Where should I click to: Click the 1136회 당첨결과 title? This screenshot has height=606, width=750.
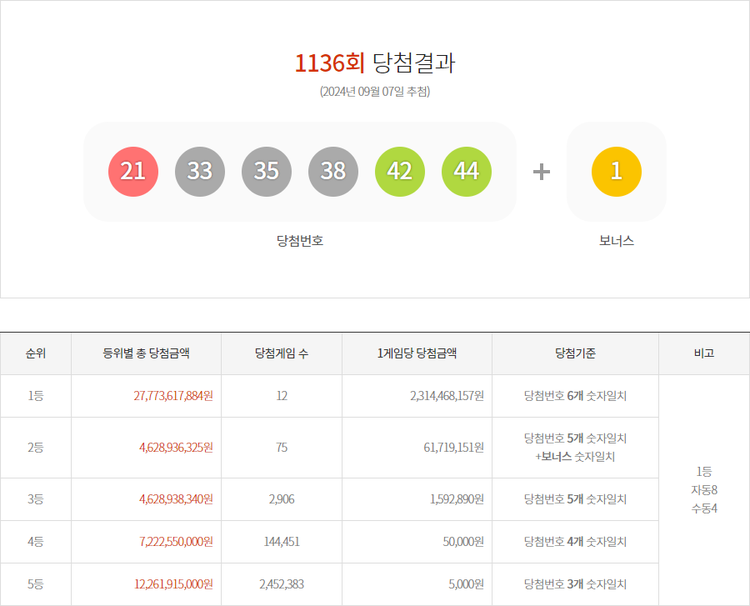(x=375, y=63)
